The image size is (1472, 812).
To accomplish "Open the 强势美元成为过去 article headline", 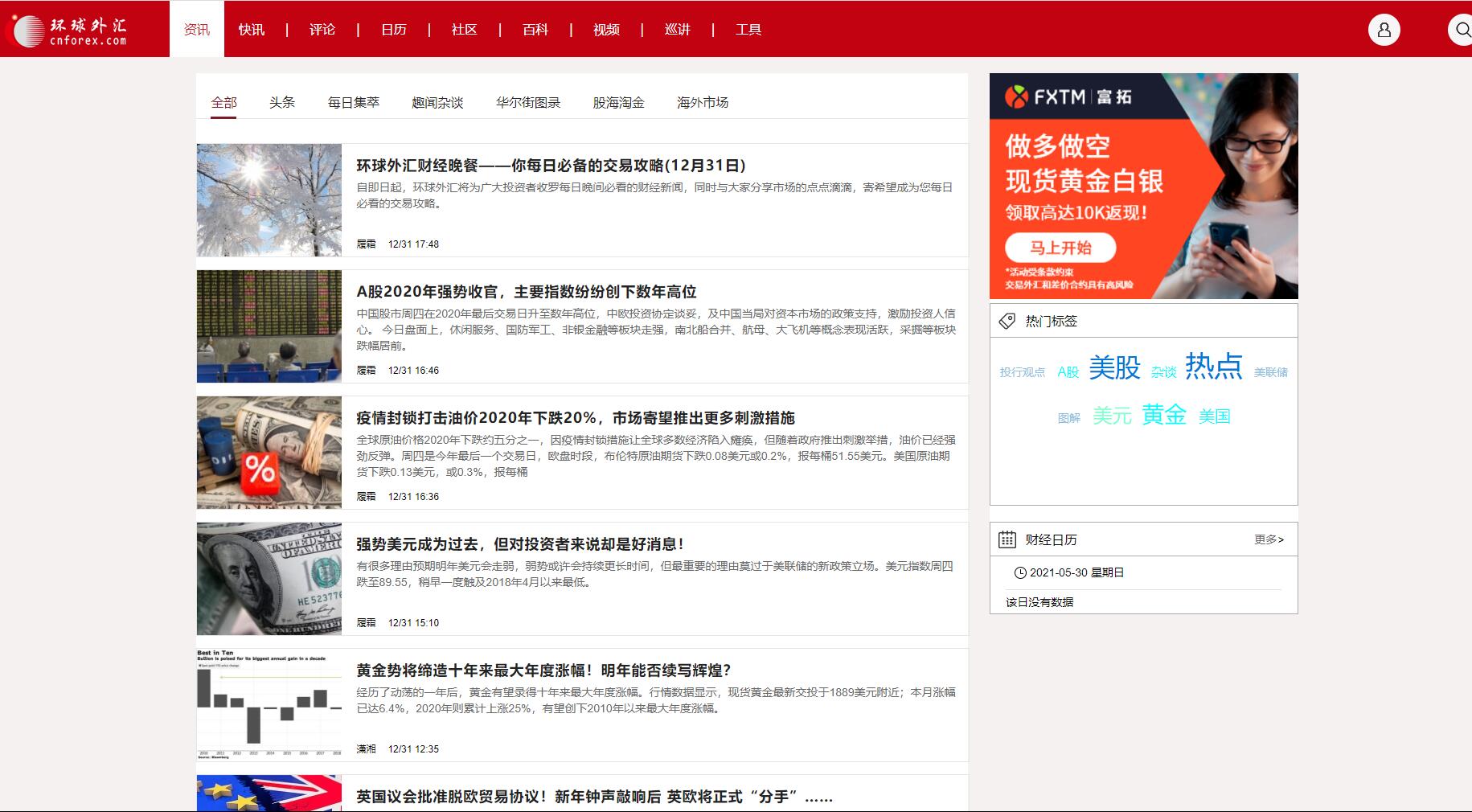I will tap(519, 543).
